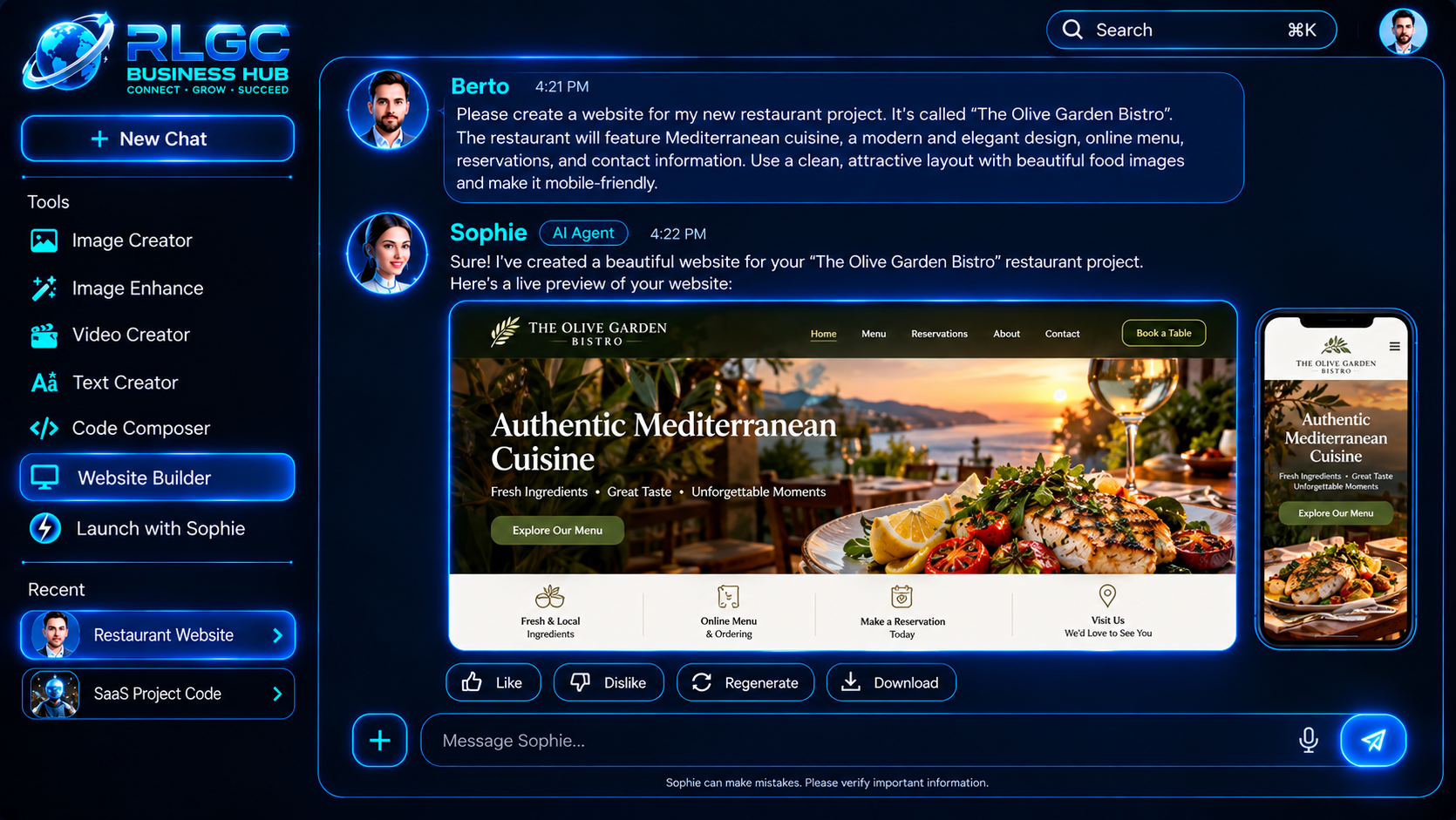The height and width of the screenshot is (820, 1456).
Task: Like Sophie's response
Action: coord(493,682)
